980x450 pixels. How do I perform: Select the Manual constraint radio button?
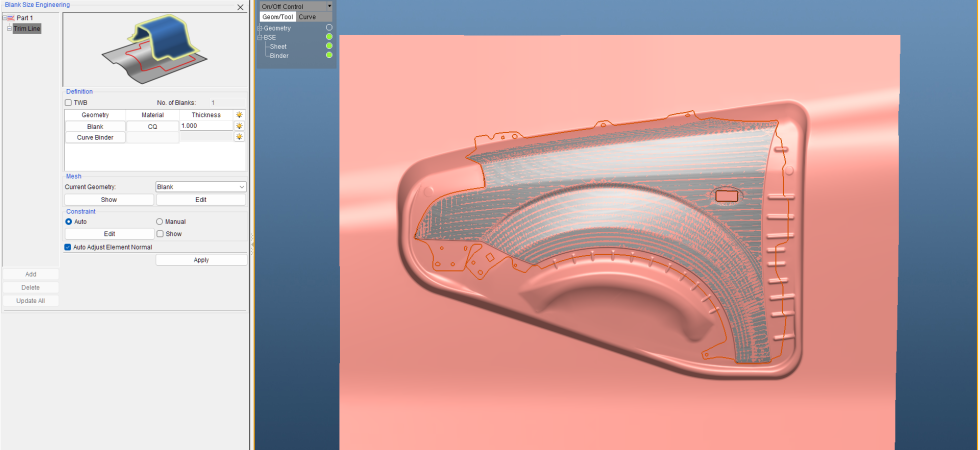(159, 221)
